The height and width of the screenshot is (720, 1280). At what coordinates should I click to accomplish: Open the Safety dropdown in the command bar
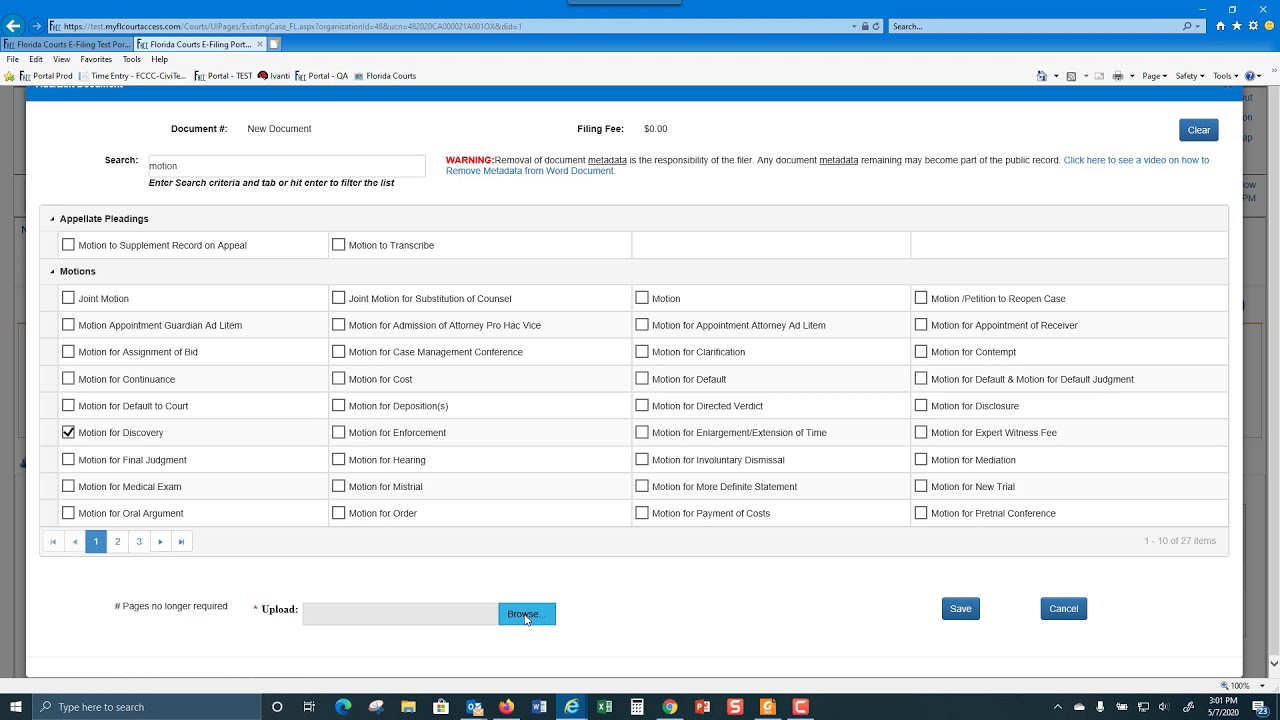[1189, 76]
